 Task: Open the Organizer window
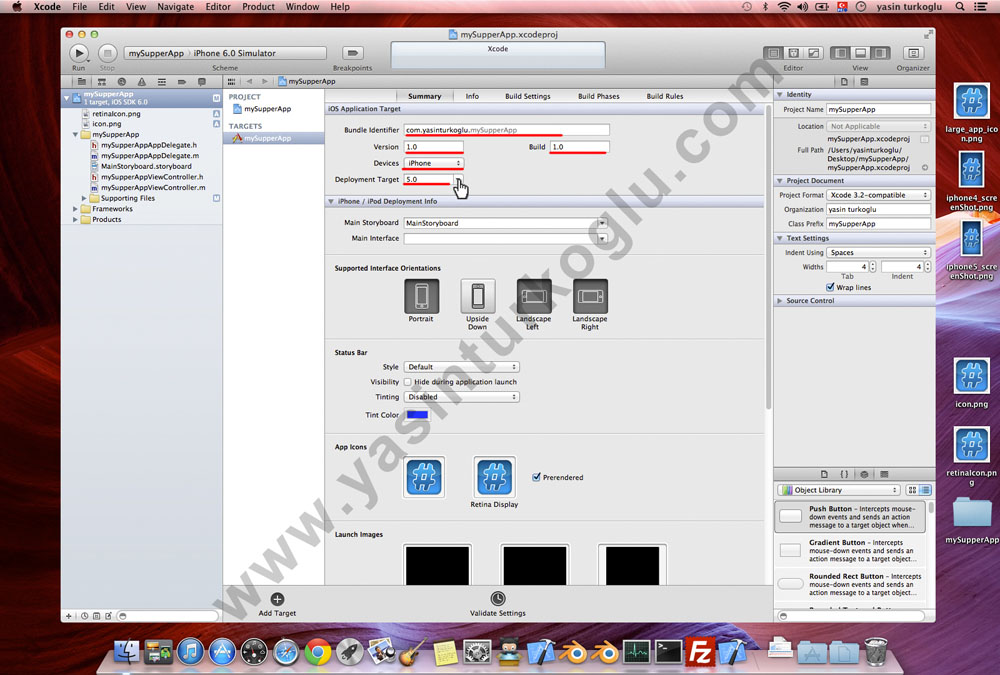pos(913,53)
